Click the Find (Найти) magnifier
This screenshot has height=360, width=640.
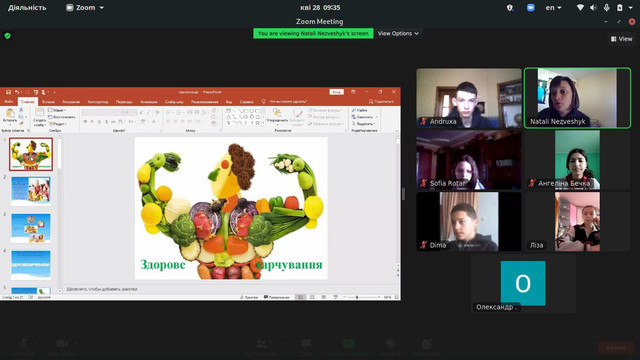point(353,110)
